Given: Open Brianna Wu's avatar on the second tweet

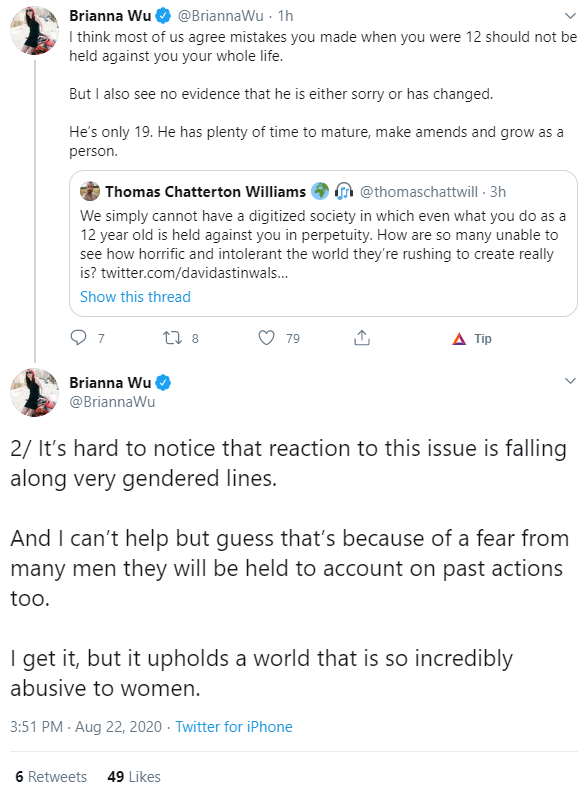Looking at the screenshot, I should [35, 393].
